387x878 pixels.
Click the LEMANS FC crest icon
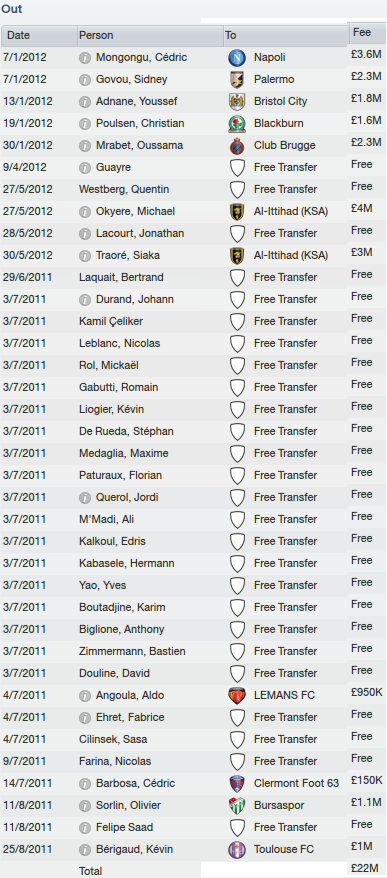click(237, 695)
